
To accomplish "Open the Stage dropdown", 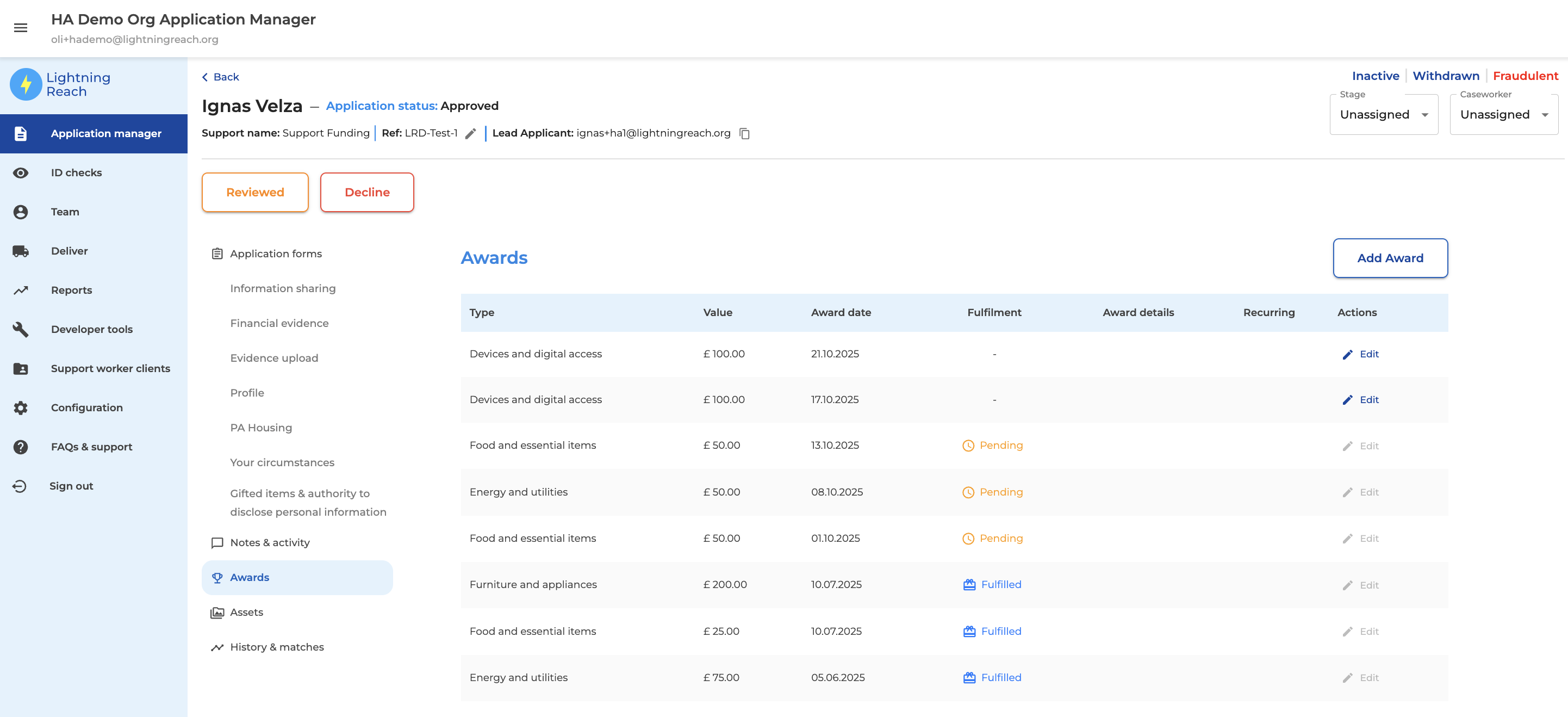I will coord(1383,115).
